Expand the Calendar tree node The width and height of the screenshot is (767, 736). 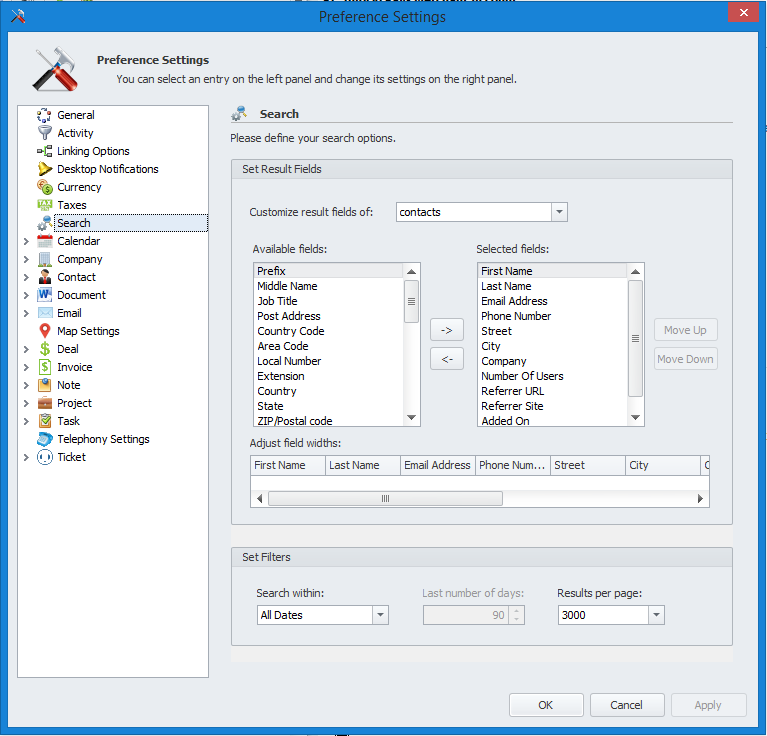(26, 241)
